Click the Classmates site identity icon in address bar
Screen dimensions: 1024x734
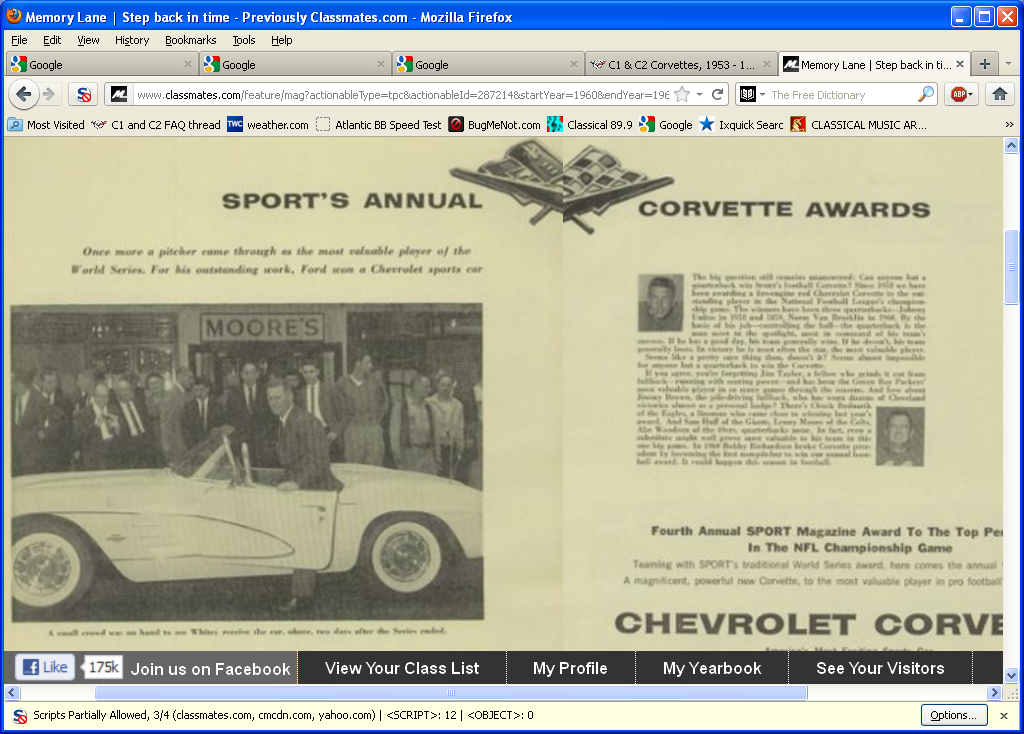coord(119,95)
